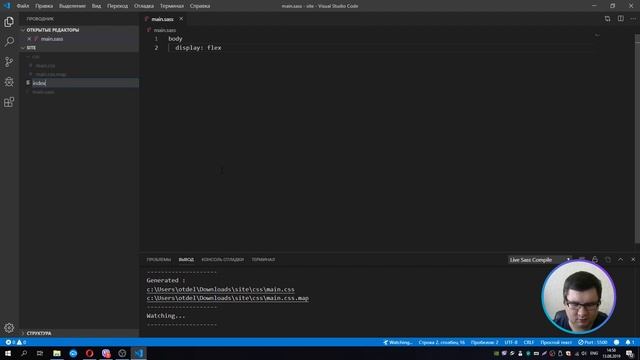
Task: Click the line and column status indicator
Action: point(442,342)
